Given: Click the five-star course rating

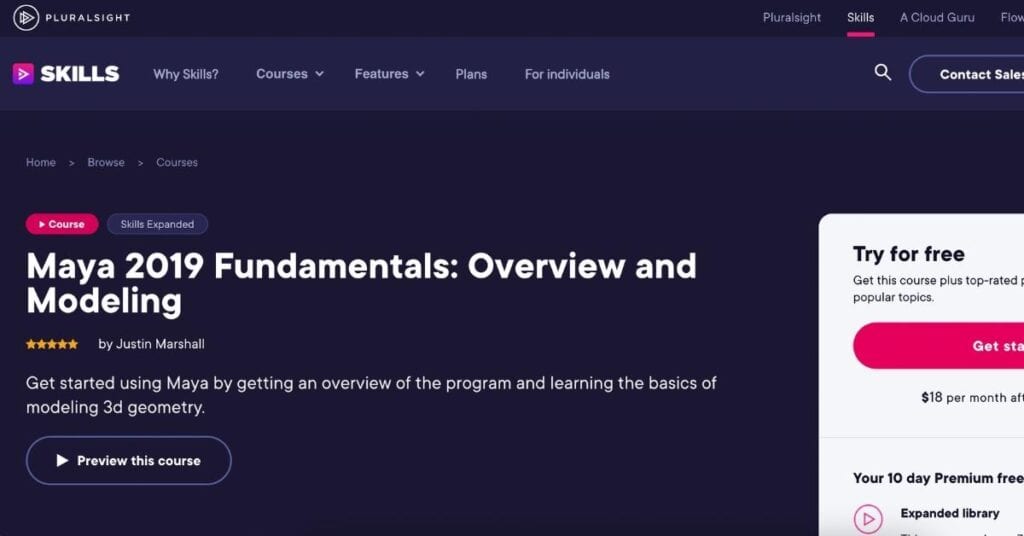Looking at the screenshot, I should point(52,344).
